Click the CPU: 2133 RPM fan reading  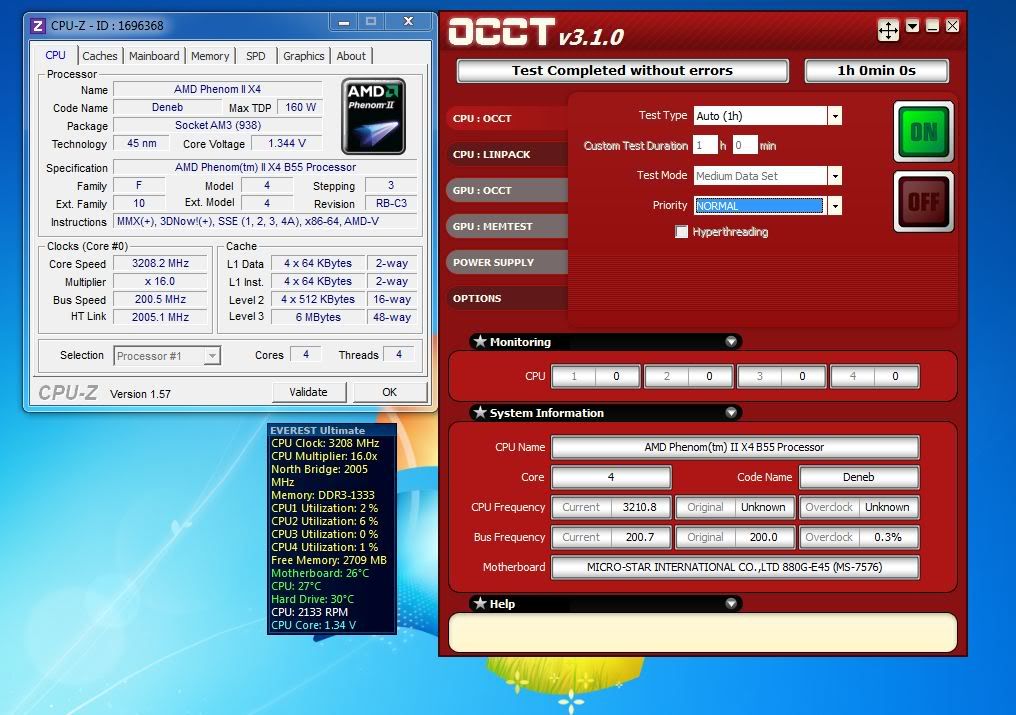[309, 612]
